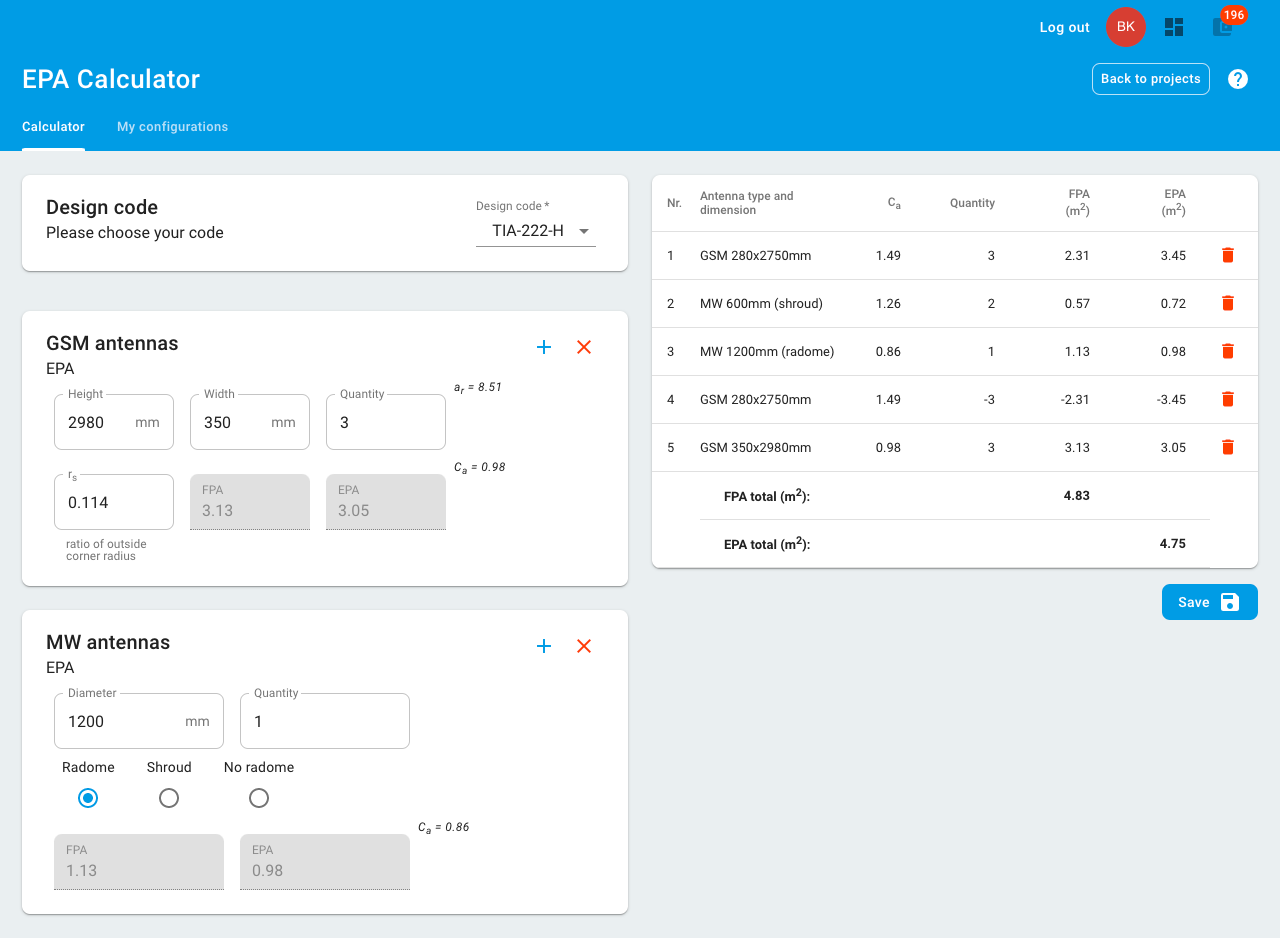1280x938 pixels.
Task: Go Back to projects
Action: 1151,79
